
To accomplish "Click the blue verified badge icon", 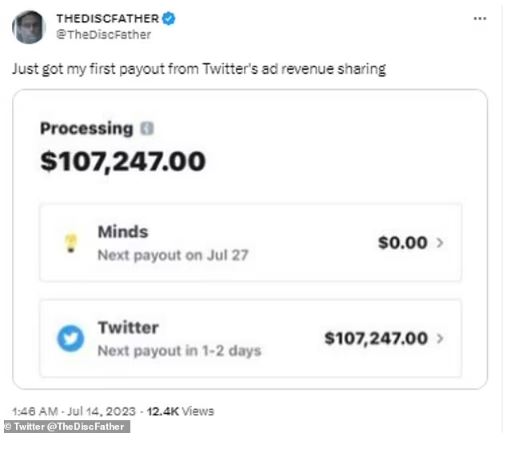I will (169, 18).
